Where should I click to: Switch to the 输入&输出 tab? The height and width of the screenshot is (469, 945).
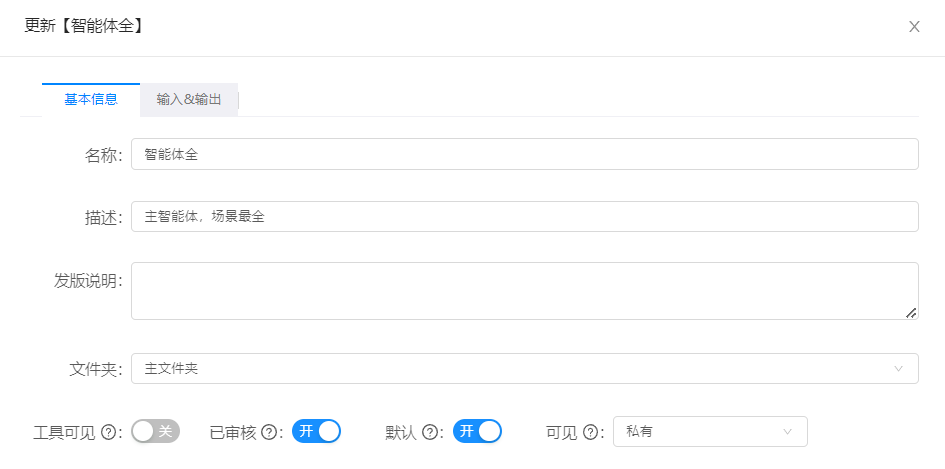189,100
